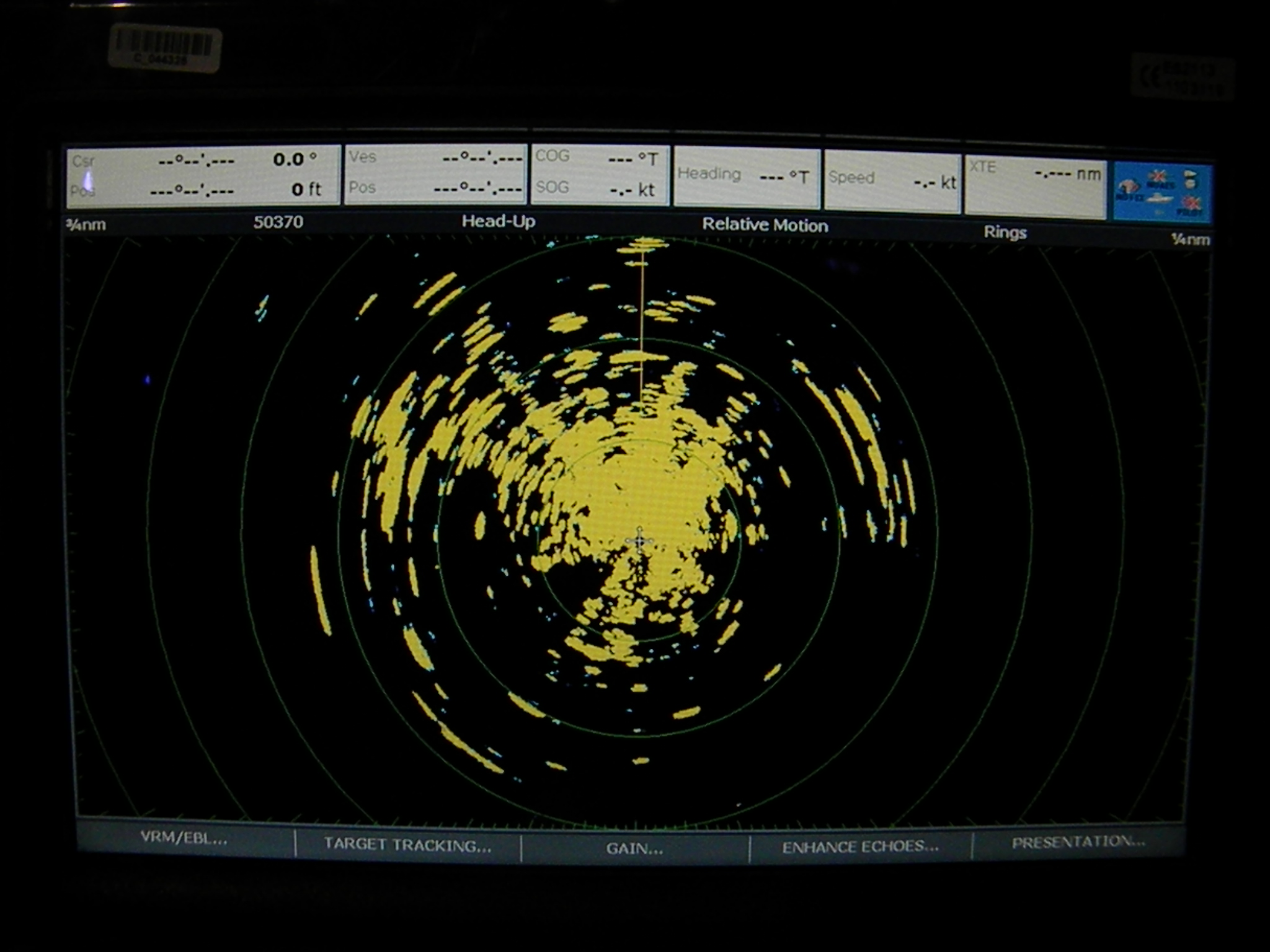Click the Rings status label
Viewport: 1270px width, 952px height.
1005,232
